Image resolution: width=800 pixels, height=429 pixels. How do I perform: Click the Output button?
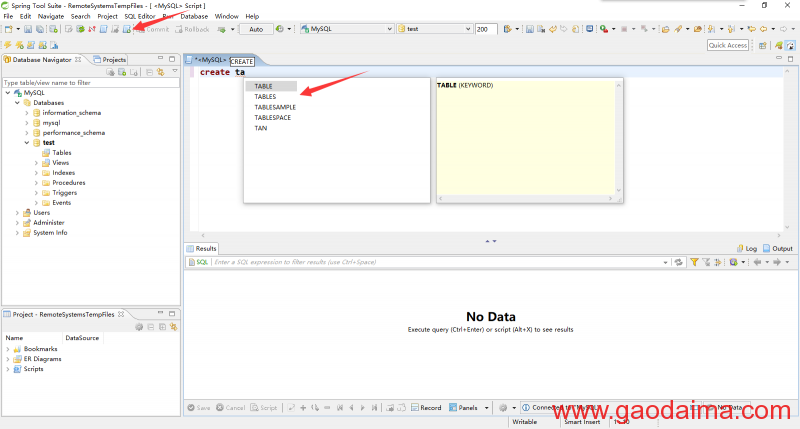pos(778,248)
